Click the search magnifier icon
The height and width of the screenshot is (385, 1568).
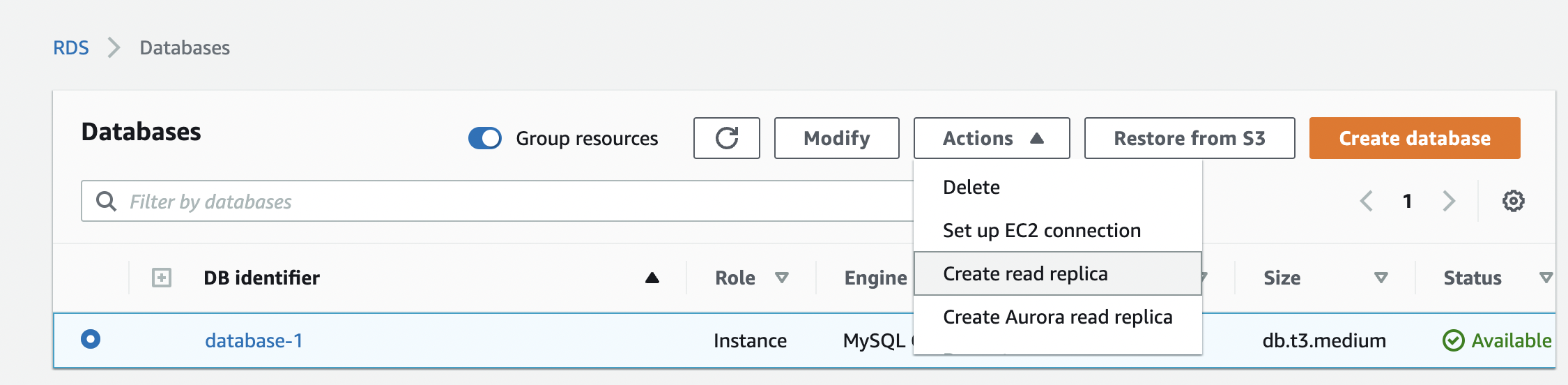pyautogui.click(x=106, y=202)
